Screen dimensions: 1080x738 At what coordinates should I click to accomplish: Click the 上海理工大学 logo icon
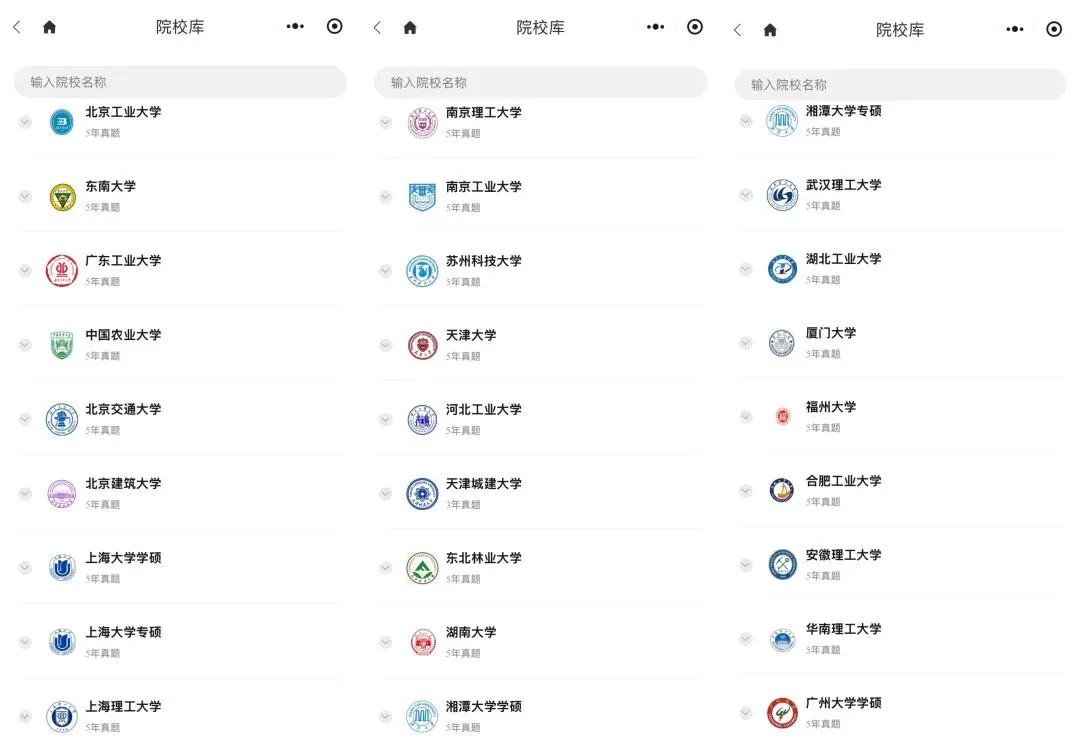[x=61, y=717]
